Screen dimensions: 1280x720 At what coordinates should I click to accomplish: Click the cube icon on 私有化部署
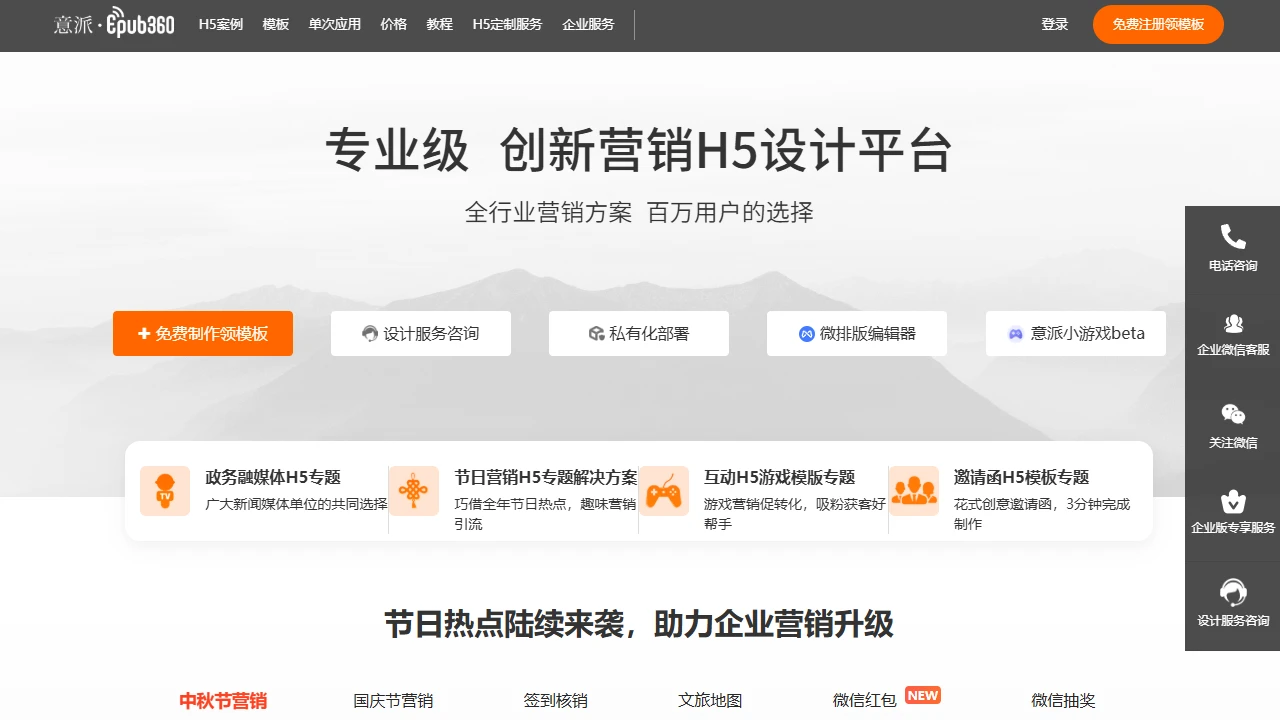(596, 334)
